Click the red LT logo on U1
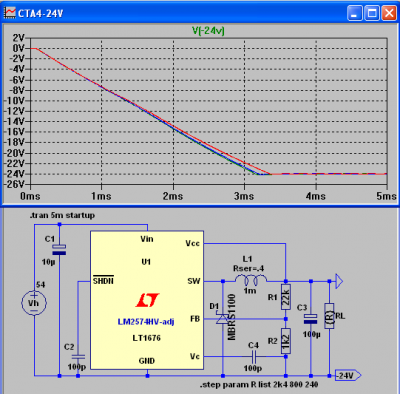This screenshot has width=400, height=394. coord(147,300)
